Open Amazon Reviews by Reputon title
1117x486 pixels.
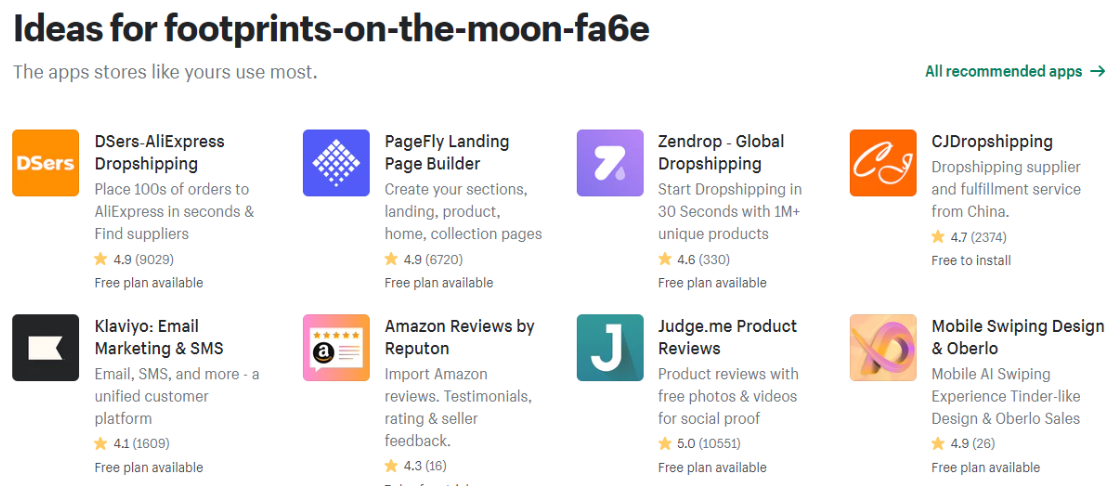click(x=459, y=337)
